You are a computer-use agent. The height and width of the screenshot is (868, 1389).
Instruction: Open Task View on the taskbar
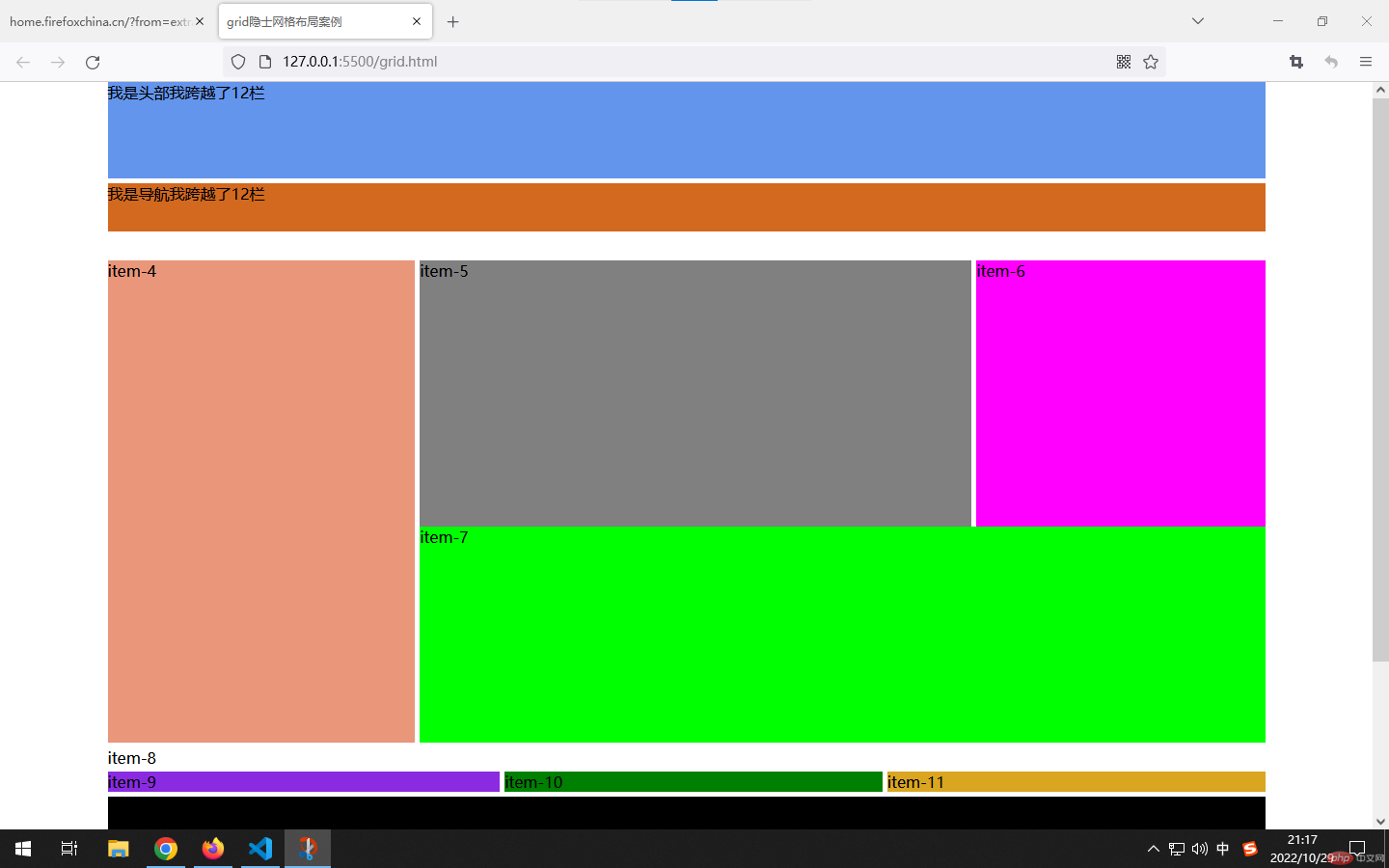[69, 849]
